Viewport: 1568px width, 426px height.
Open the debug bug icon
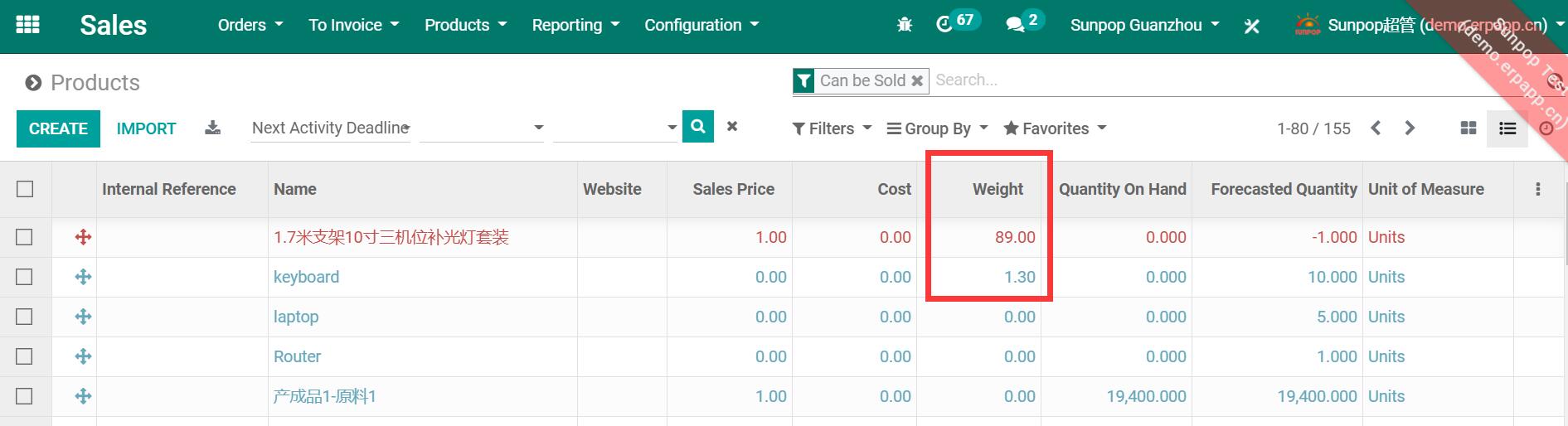point(905,26)
